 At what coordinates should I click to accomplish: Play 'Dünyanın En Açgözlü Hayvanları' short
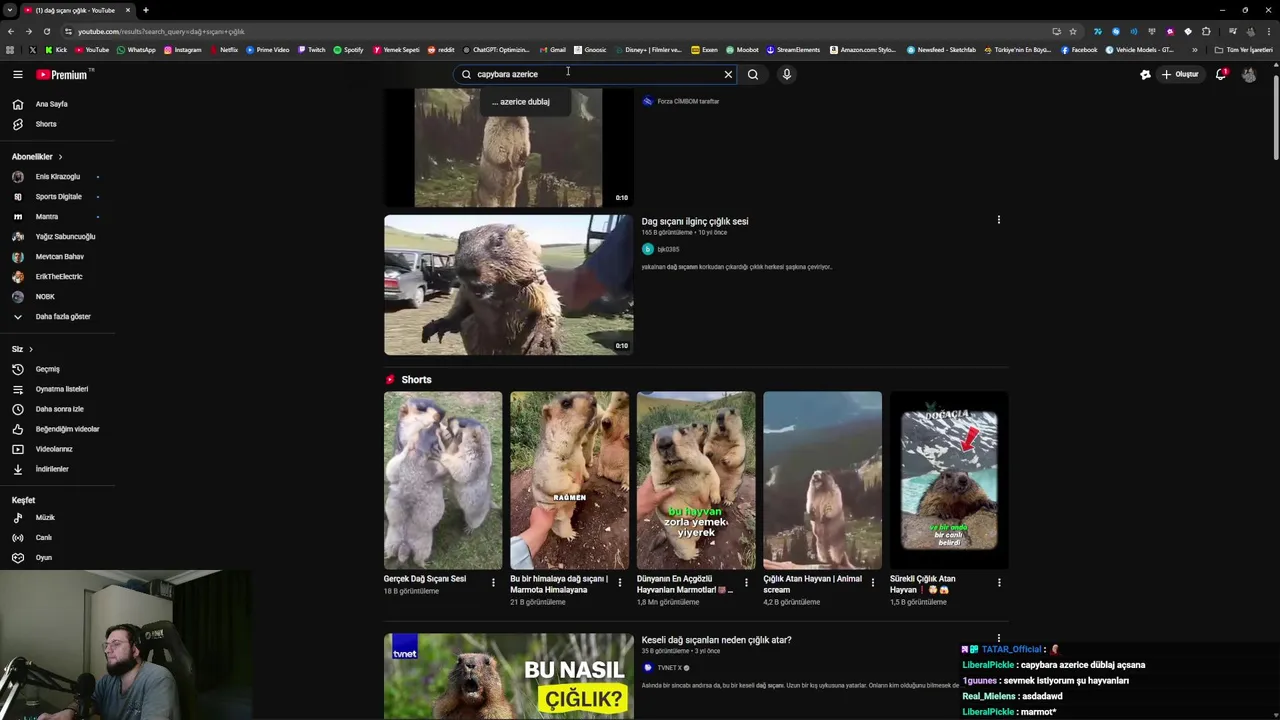[696, 480]
